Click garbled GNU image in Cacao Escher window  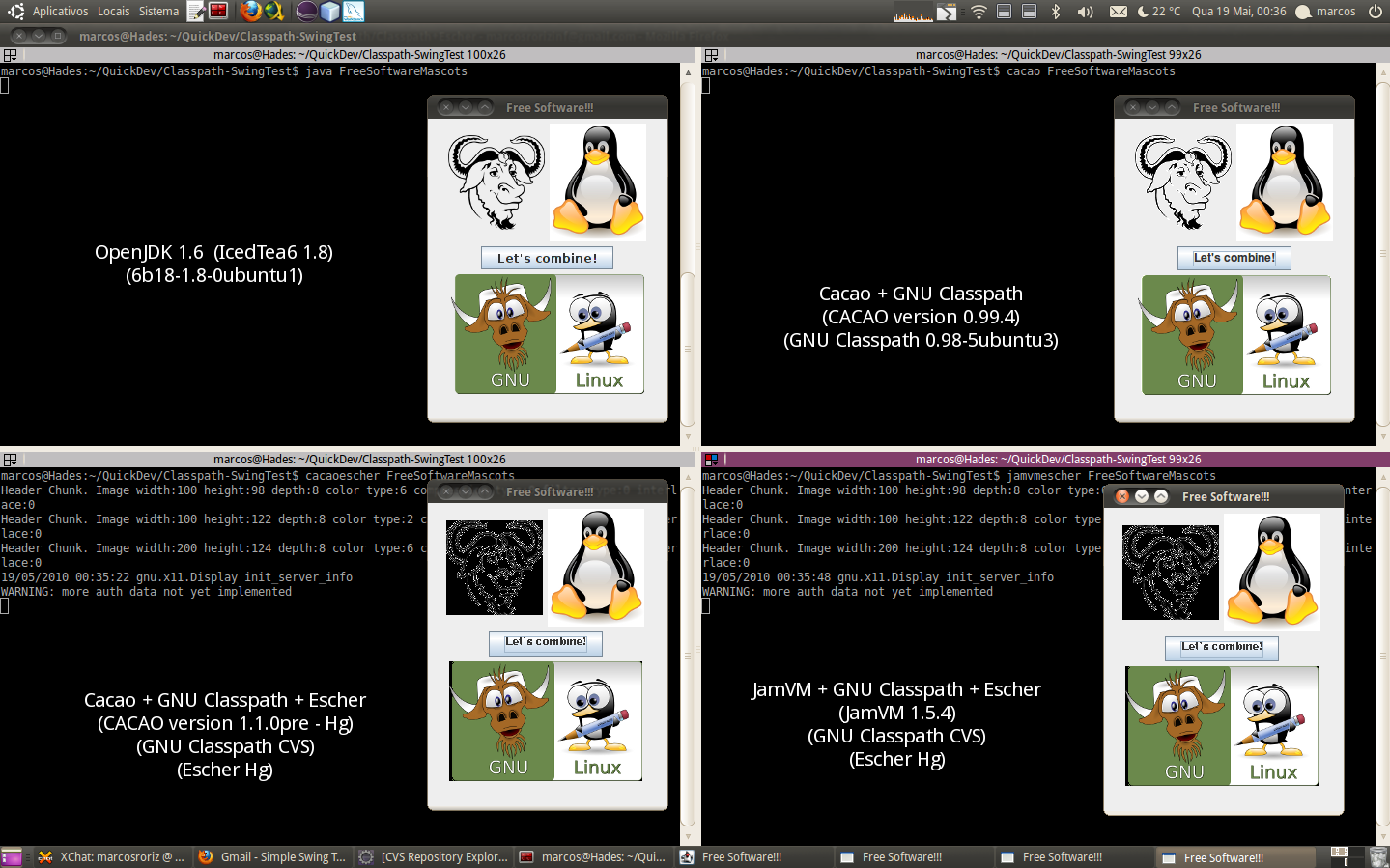(x=495, y=568)
